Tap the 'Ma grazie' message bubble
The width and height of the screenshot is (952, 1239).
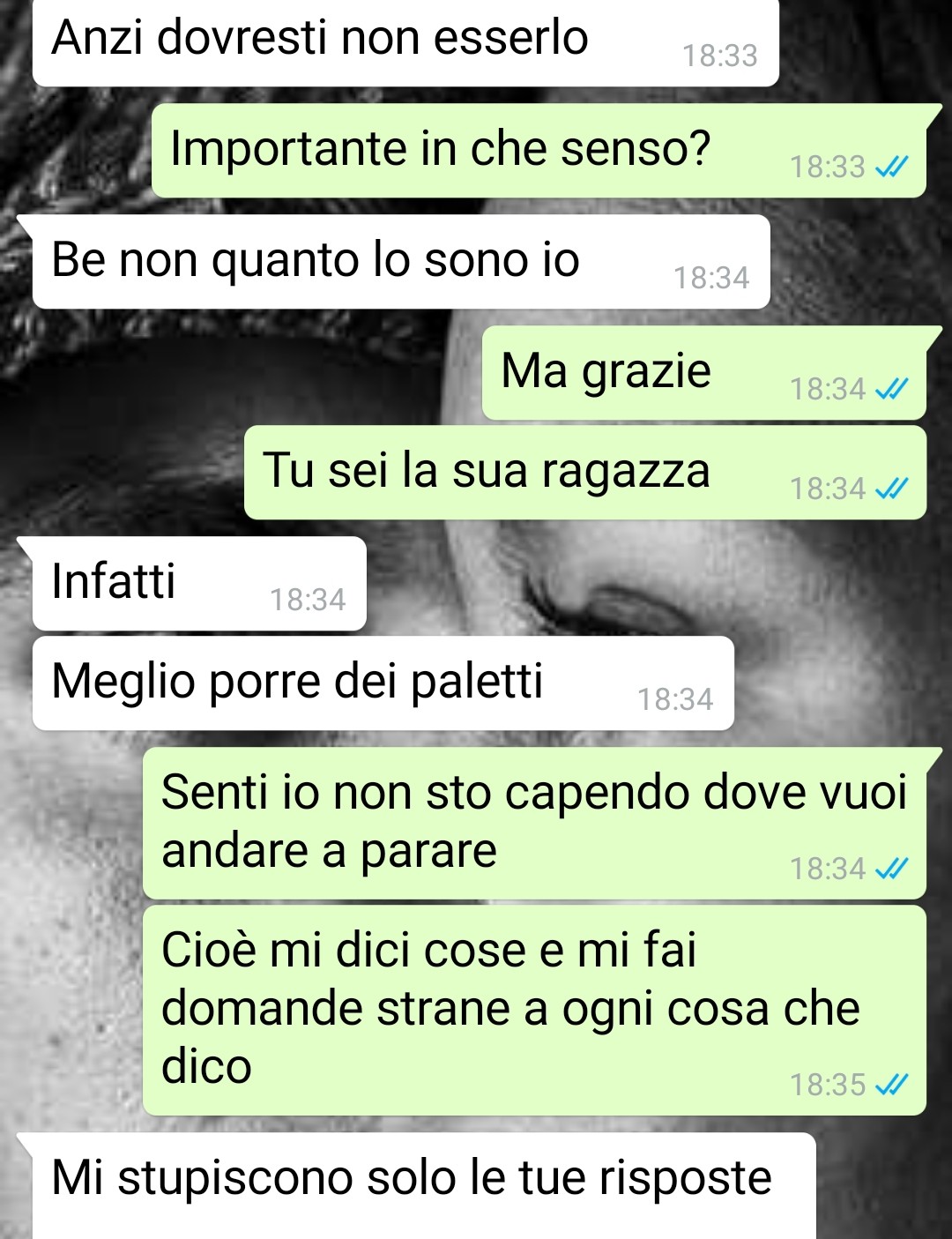coord(703,373)
